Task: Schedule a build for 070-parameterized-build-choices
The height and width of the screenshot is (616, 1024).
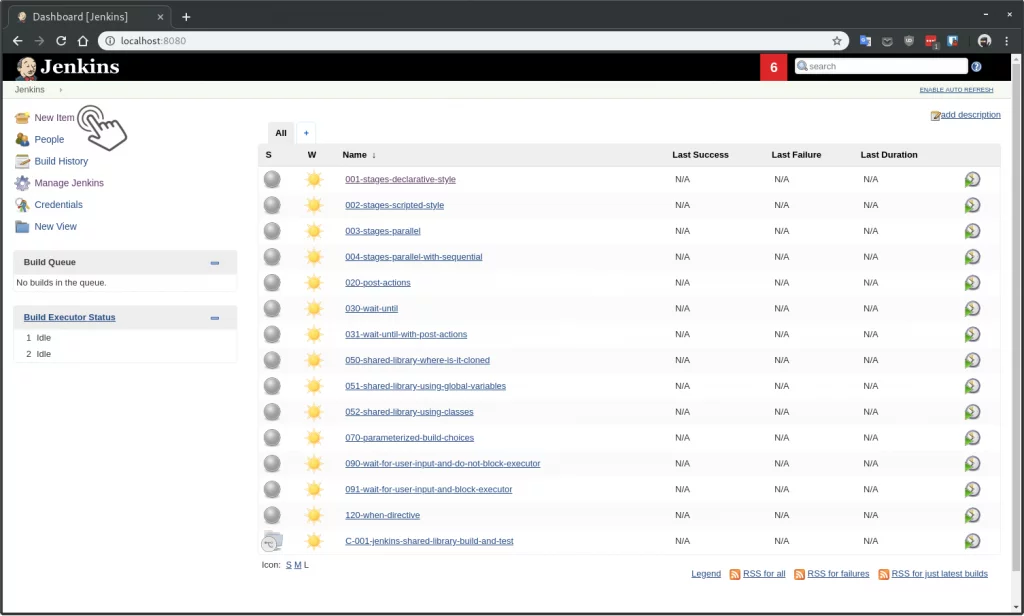Action: 972,438
